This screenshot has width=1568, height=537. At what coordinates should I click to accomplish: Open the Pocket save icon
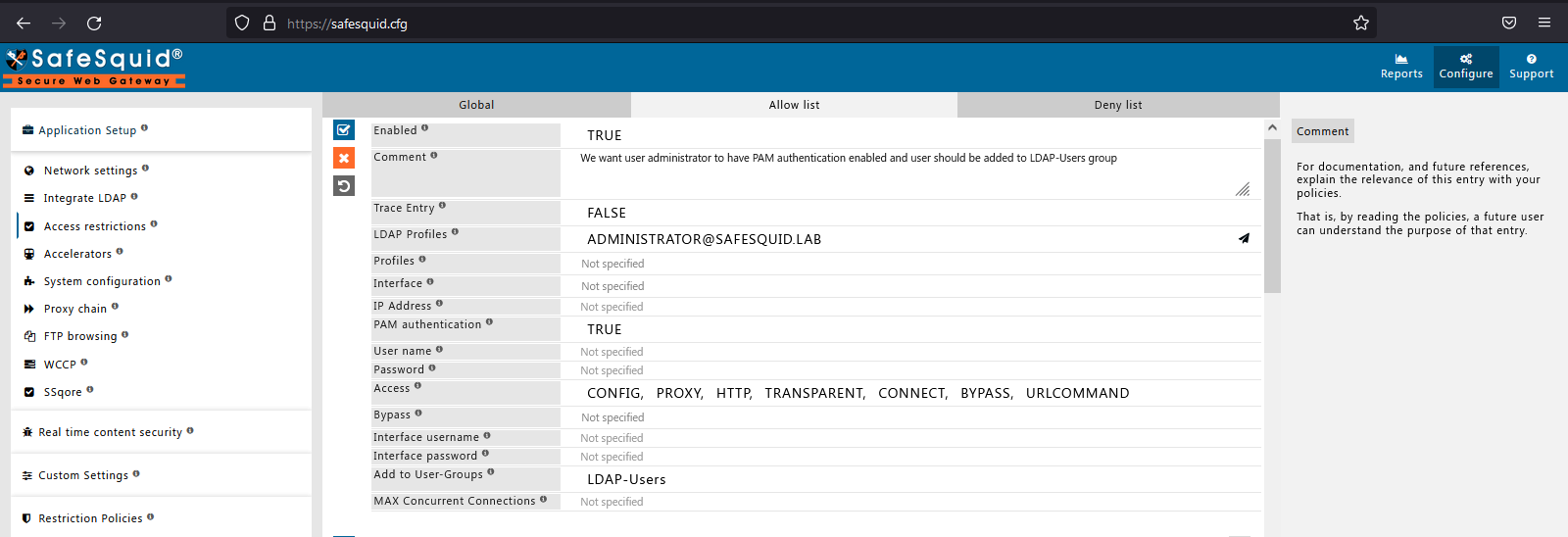tap(1509, 23)
